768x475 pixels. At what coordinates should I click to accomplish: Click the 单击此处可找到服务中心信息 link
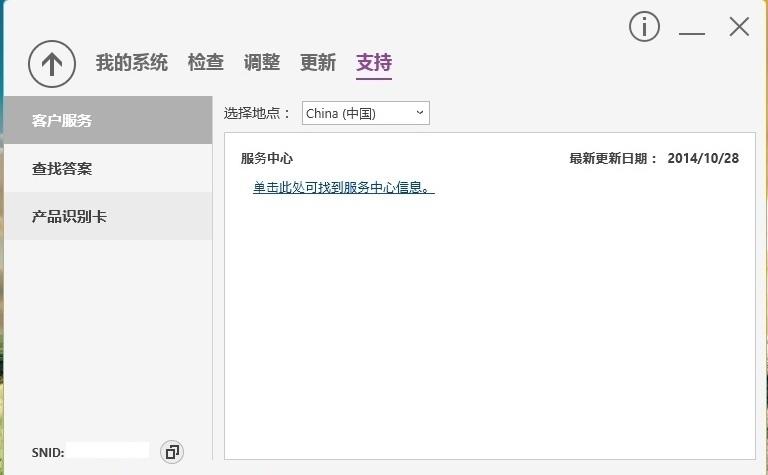(343, 187)
